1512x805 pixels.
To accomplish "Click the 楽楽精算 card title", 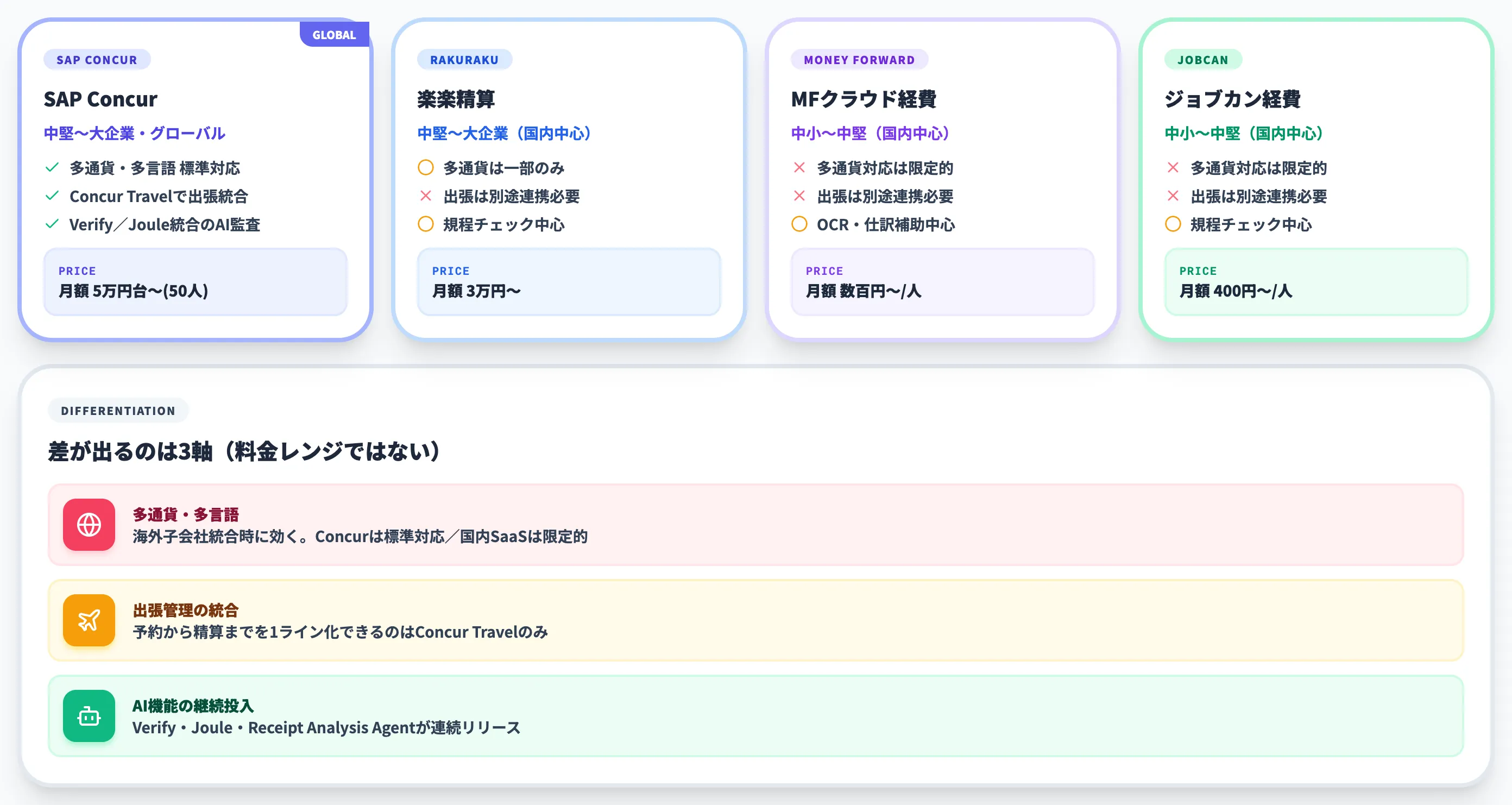I will (456, 99).
